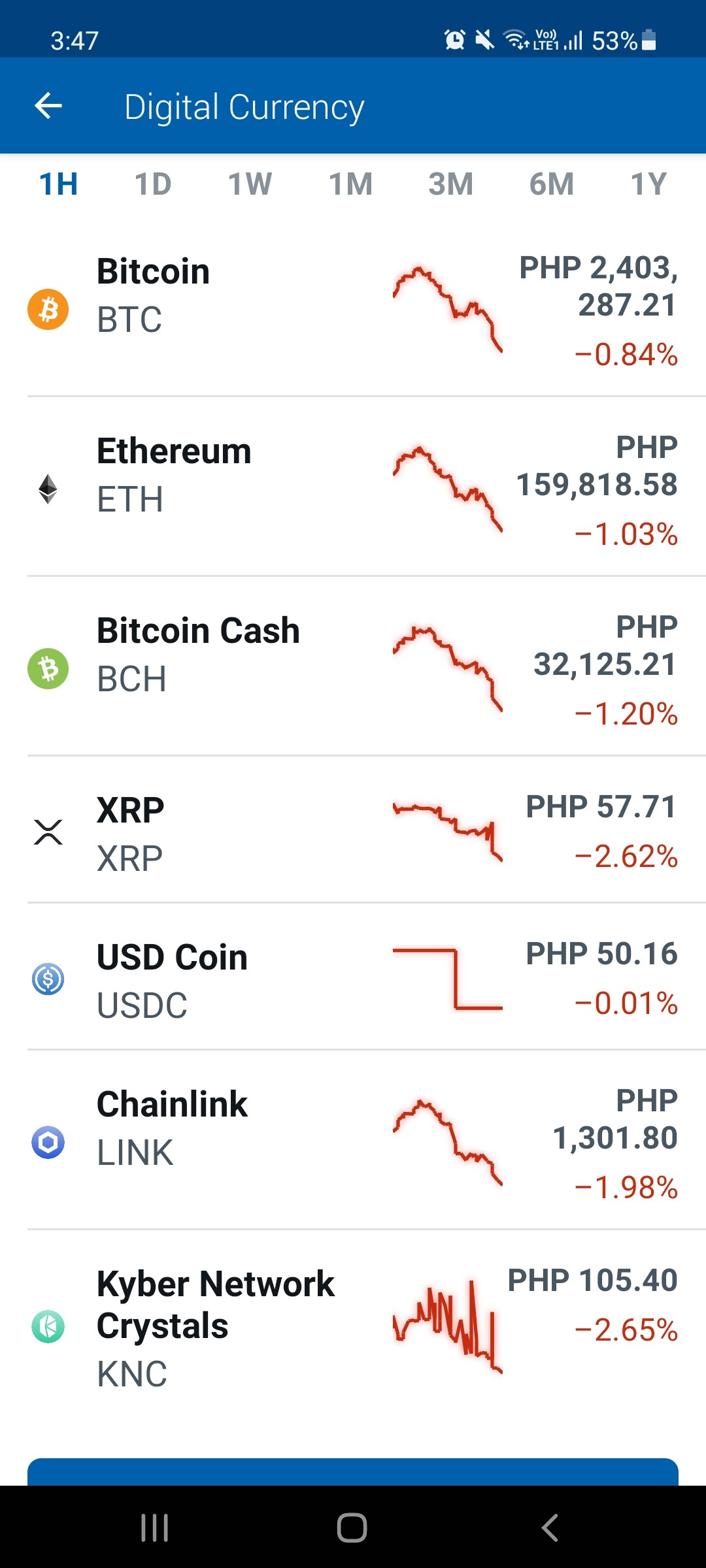
Task: View the USD Coin step chart
Action: [x=448, y=979]
